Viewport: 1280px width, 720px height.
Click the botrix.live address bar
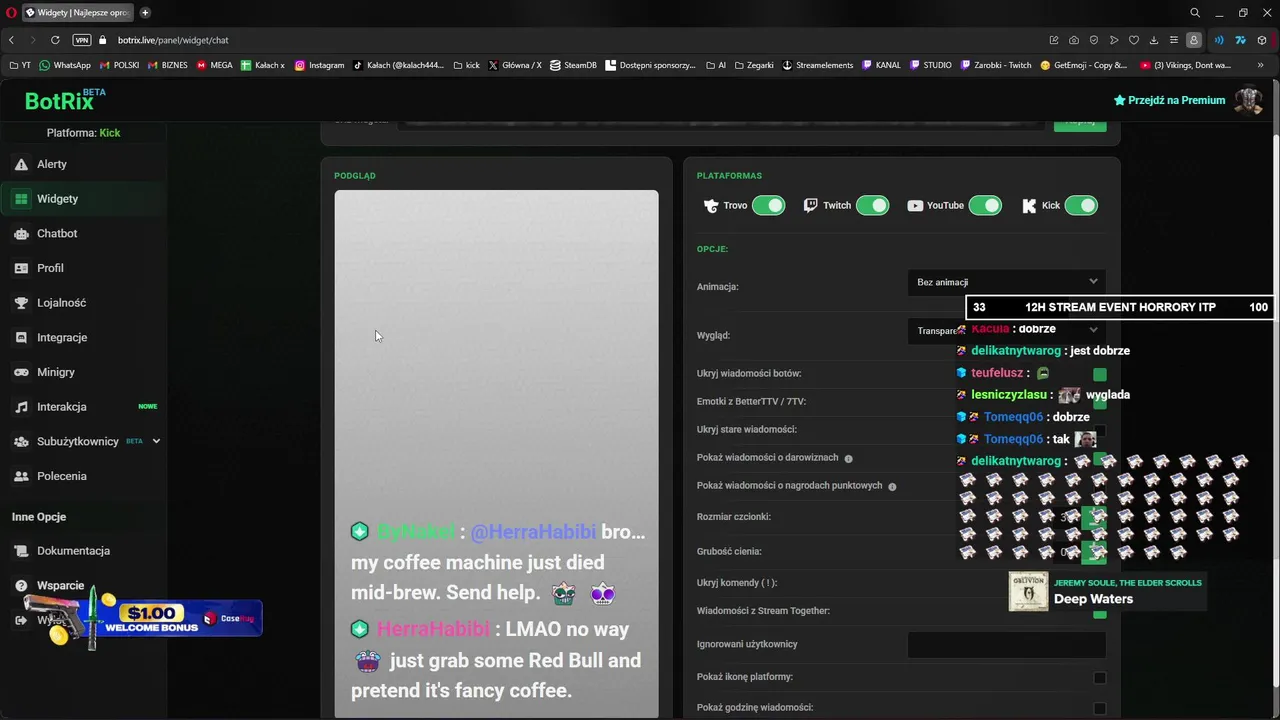(x=173, y=40)
